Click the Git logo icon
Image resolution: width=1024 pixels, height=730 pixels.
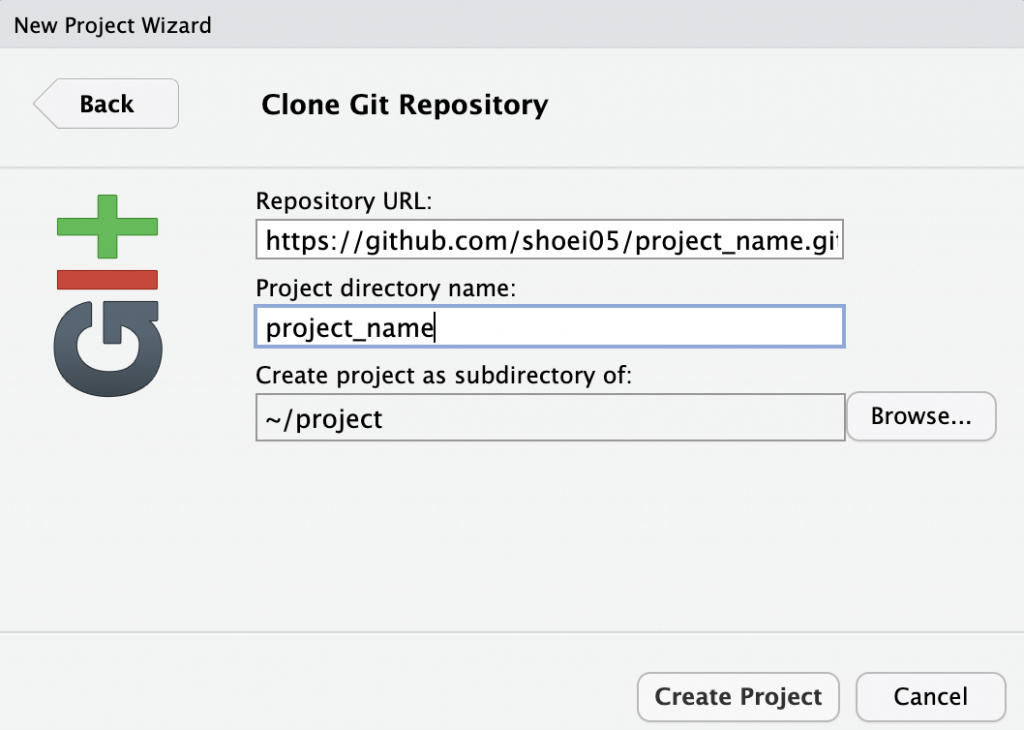click(x=107, y=295)
